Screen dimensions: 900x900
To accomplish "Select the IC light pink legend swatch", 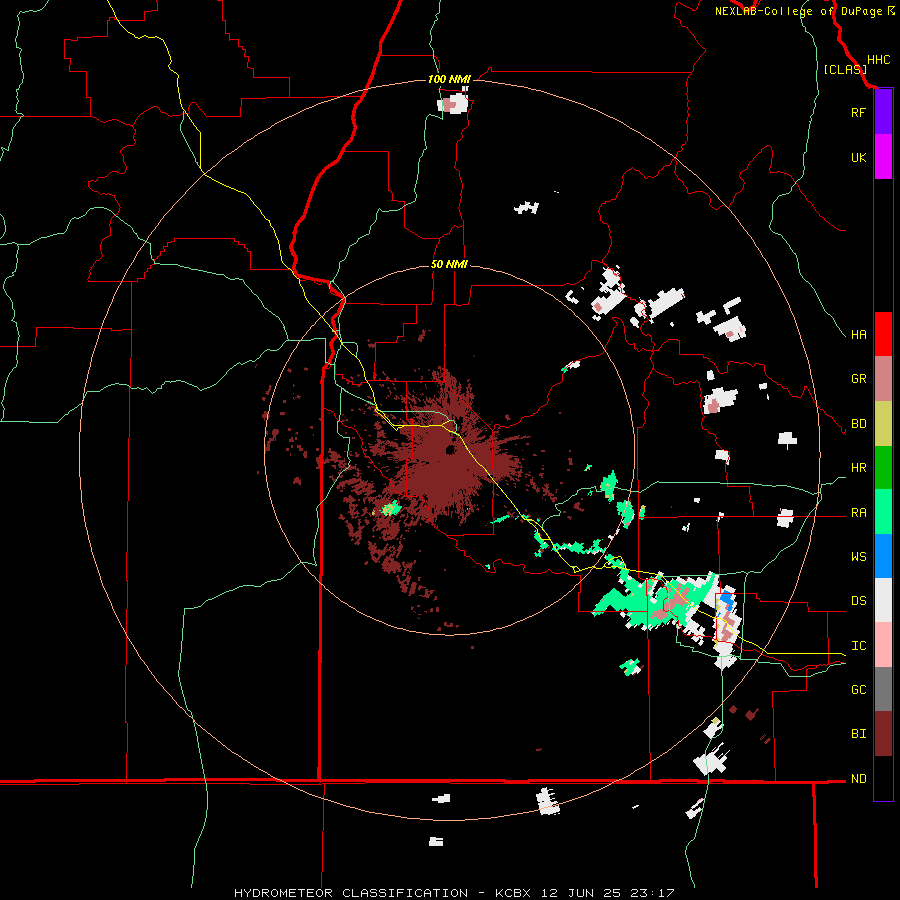I will (883, 645).
